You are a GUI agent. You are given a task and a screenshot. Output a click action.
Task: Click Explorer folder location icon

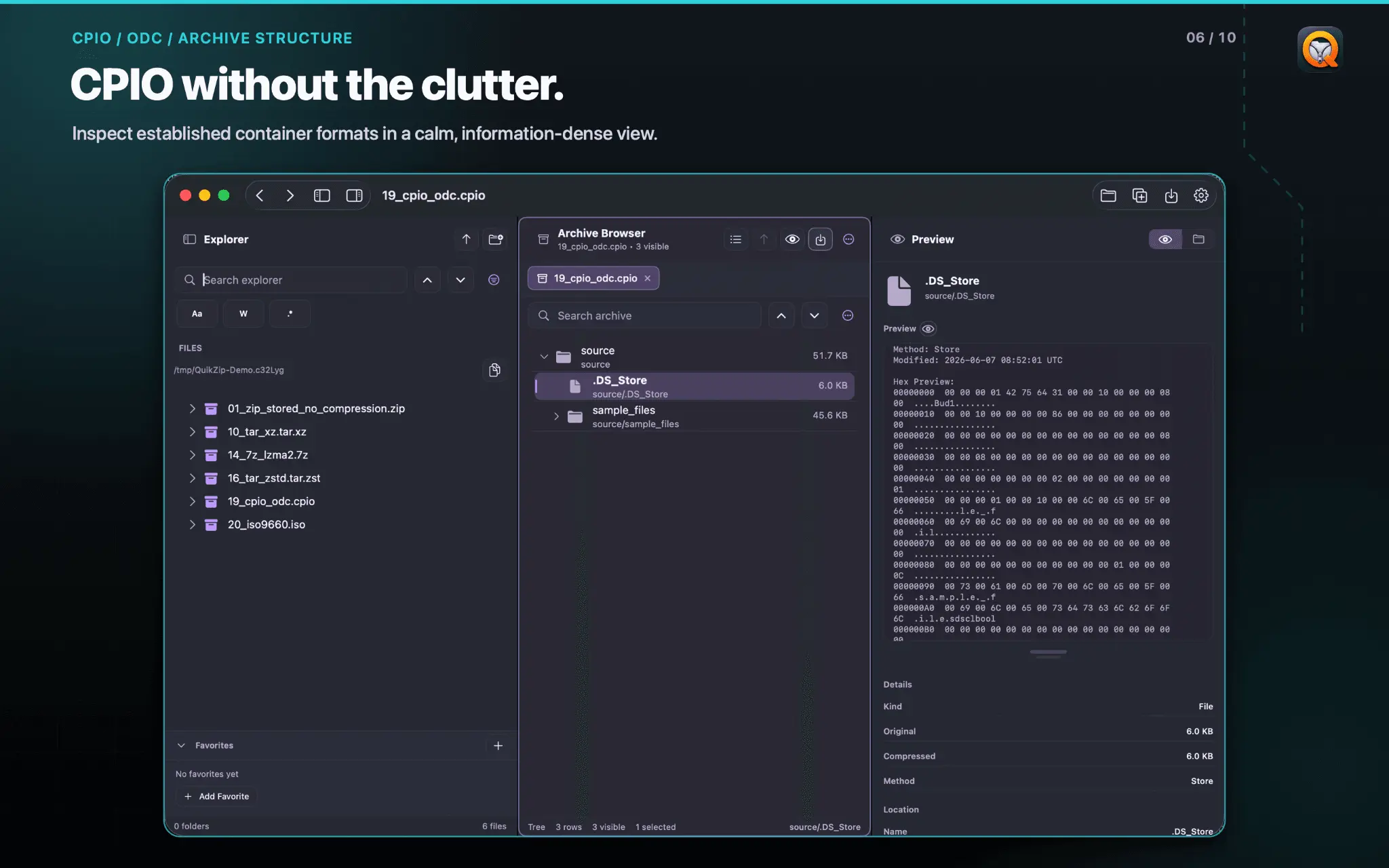point(496,239)
